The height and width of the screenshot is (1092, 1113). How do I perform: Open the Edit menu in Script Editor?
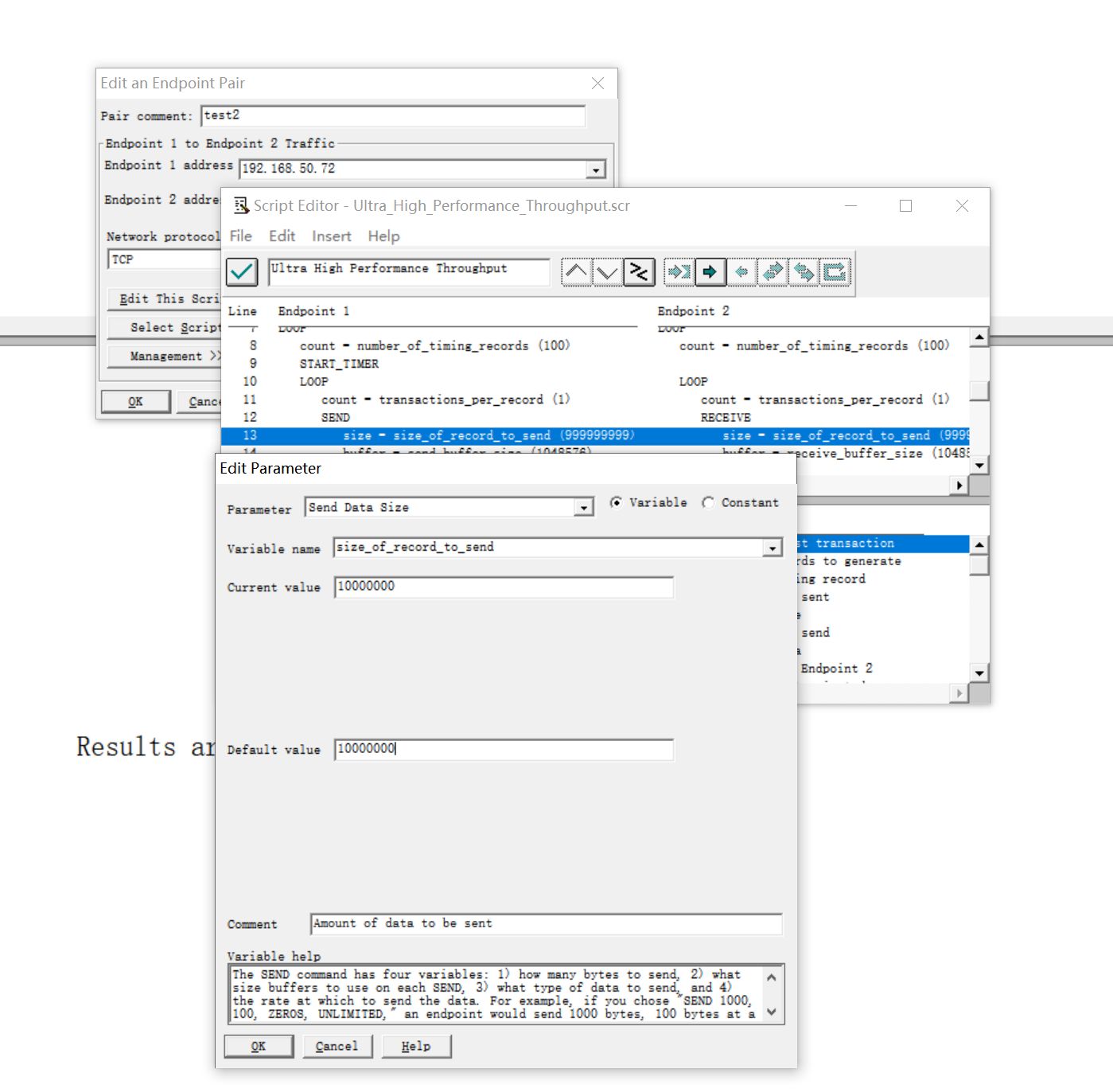coord(282,236)
